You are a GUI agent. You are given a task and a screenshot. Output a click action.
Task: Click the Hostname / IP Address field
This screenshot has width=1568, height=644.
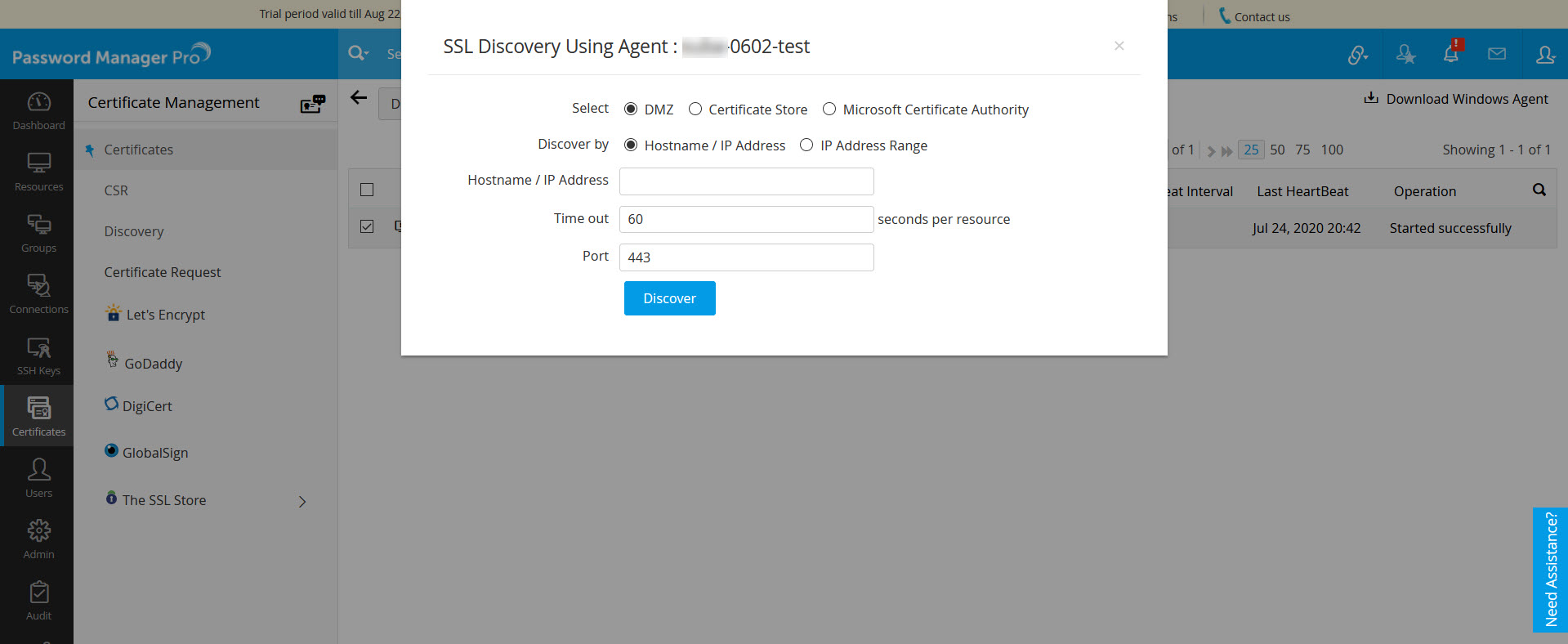tap(746, 181)
